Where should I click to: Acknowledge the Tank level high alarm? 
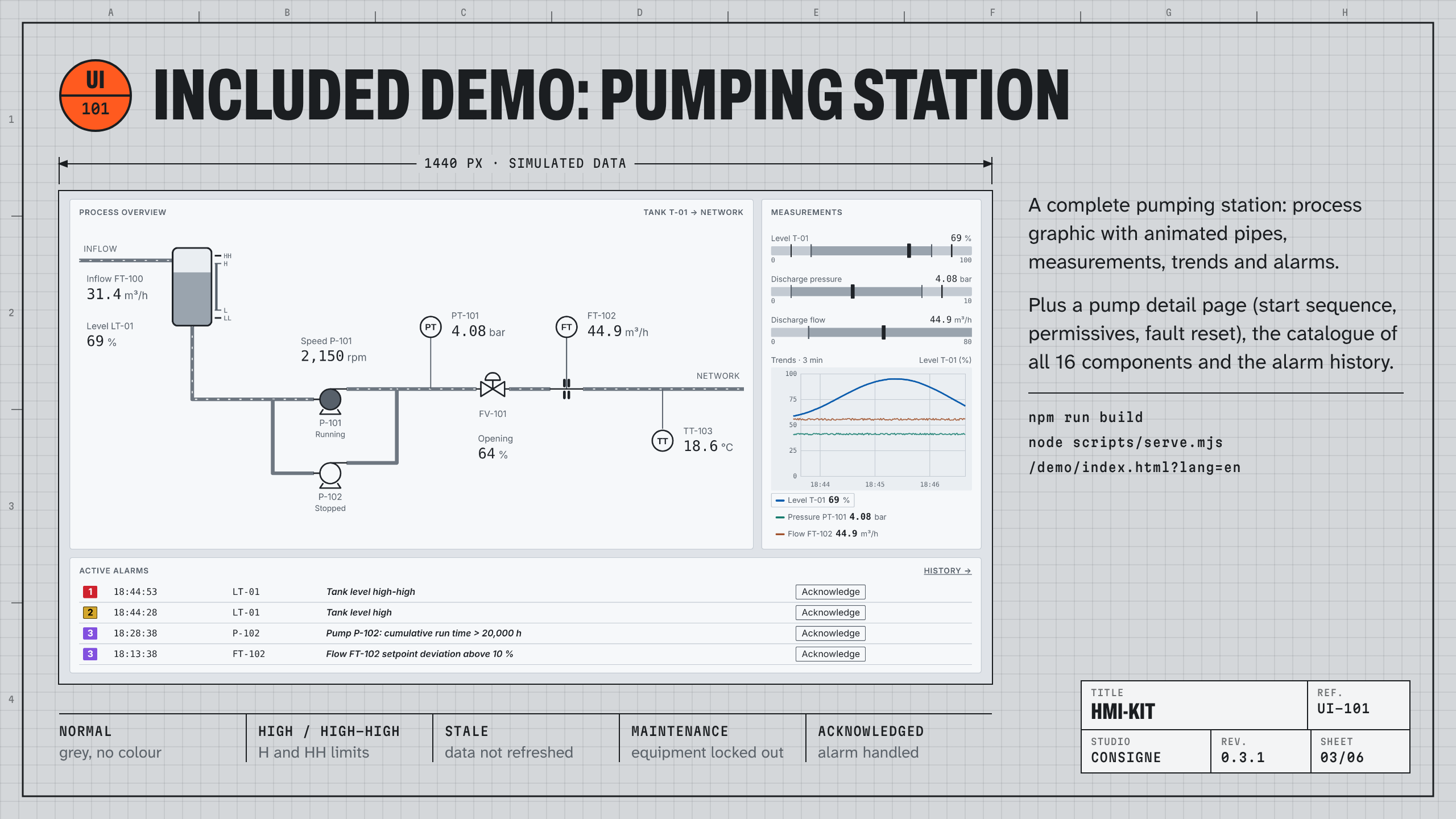click(x=830, y=613)
